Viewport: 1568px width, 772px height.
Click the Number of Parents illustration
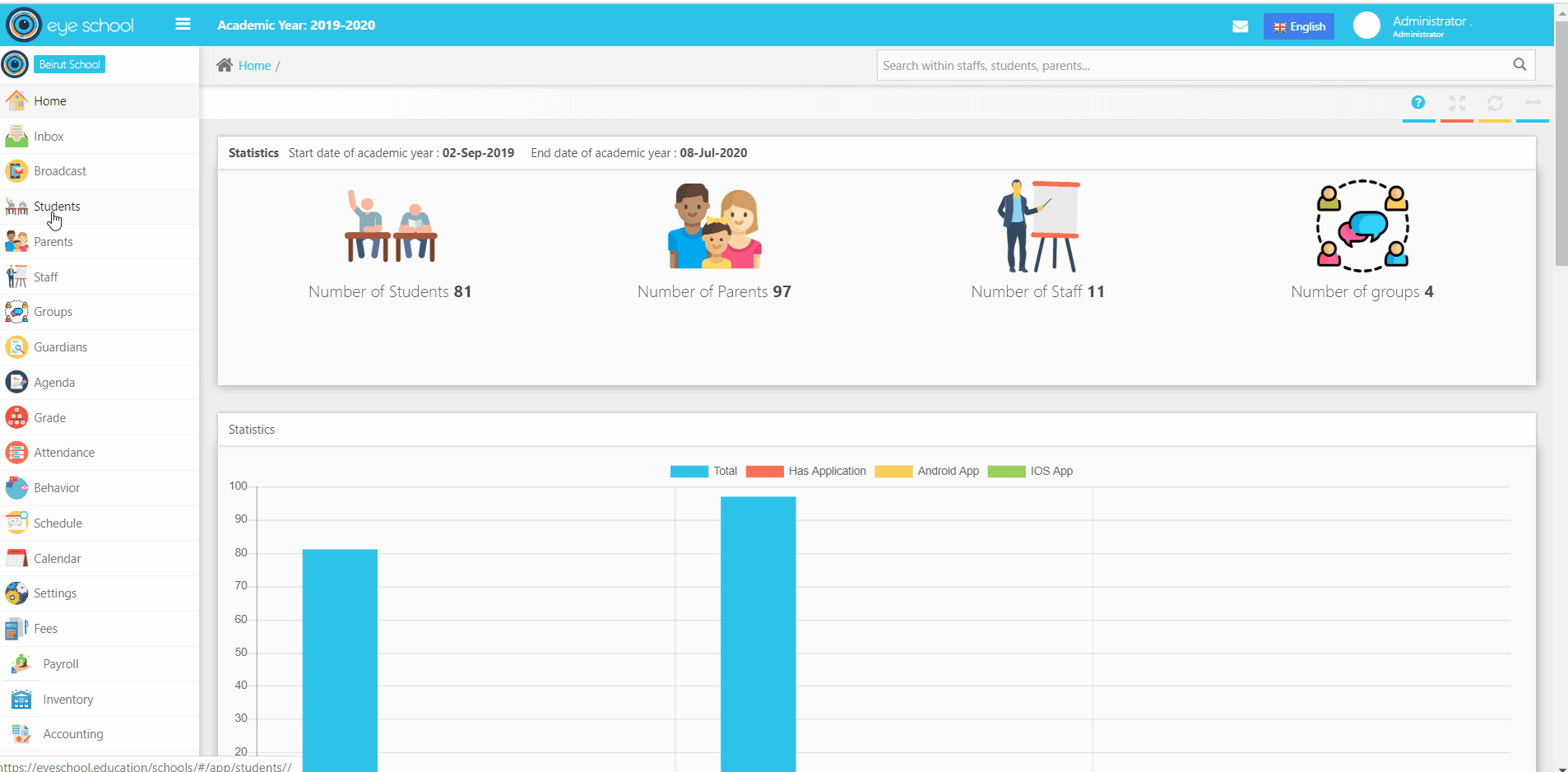click(x=715, y=226)
